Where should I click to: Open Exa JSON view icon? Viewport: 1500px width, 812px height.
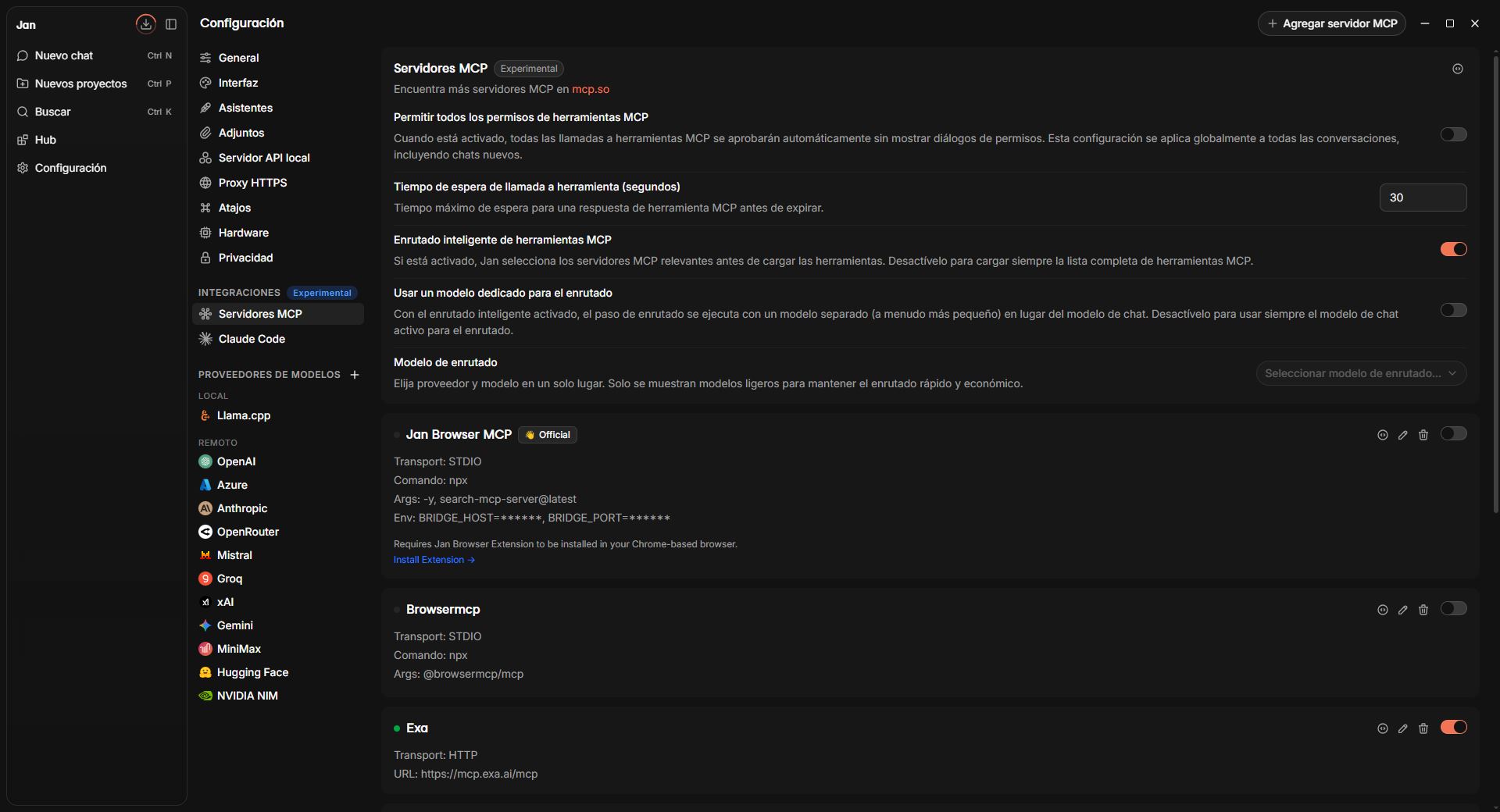(x=1383, y=728)
